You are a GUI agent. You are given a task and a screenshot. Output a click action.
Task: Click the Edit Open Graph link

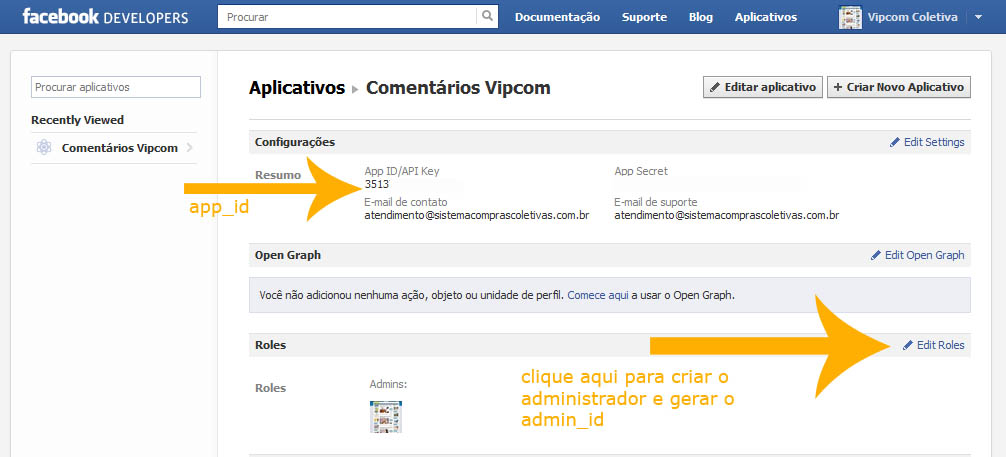click(x=924, y=255)
